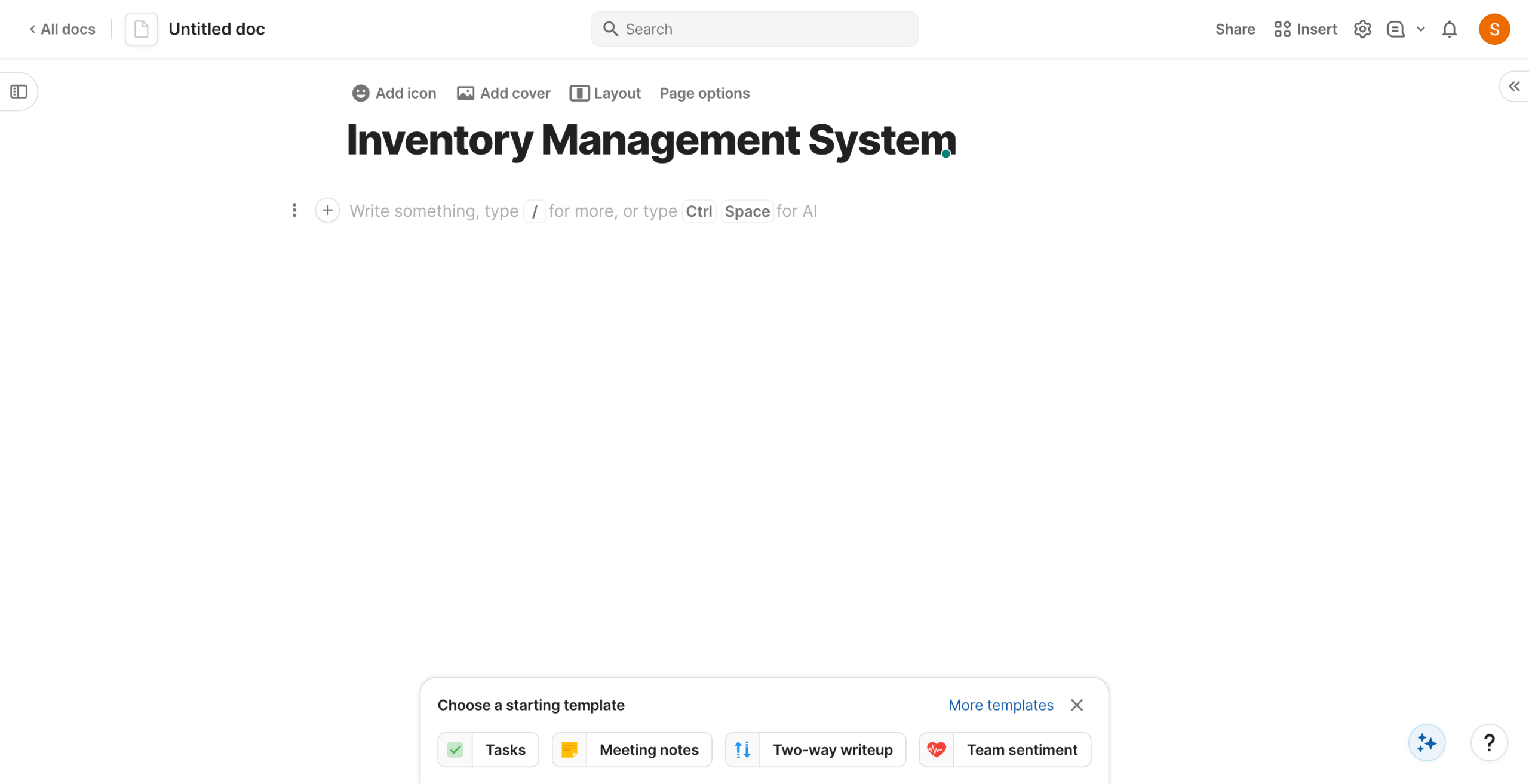Open the Insert menu
Image resolution: width=1529 pixels, height=784 pixels.
pos(1306,29)
